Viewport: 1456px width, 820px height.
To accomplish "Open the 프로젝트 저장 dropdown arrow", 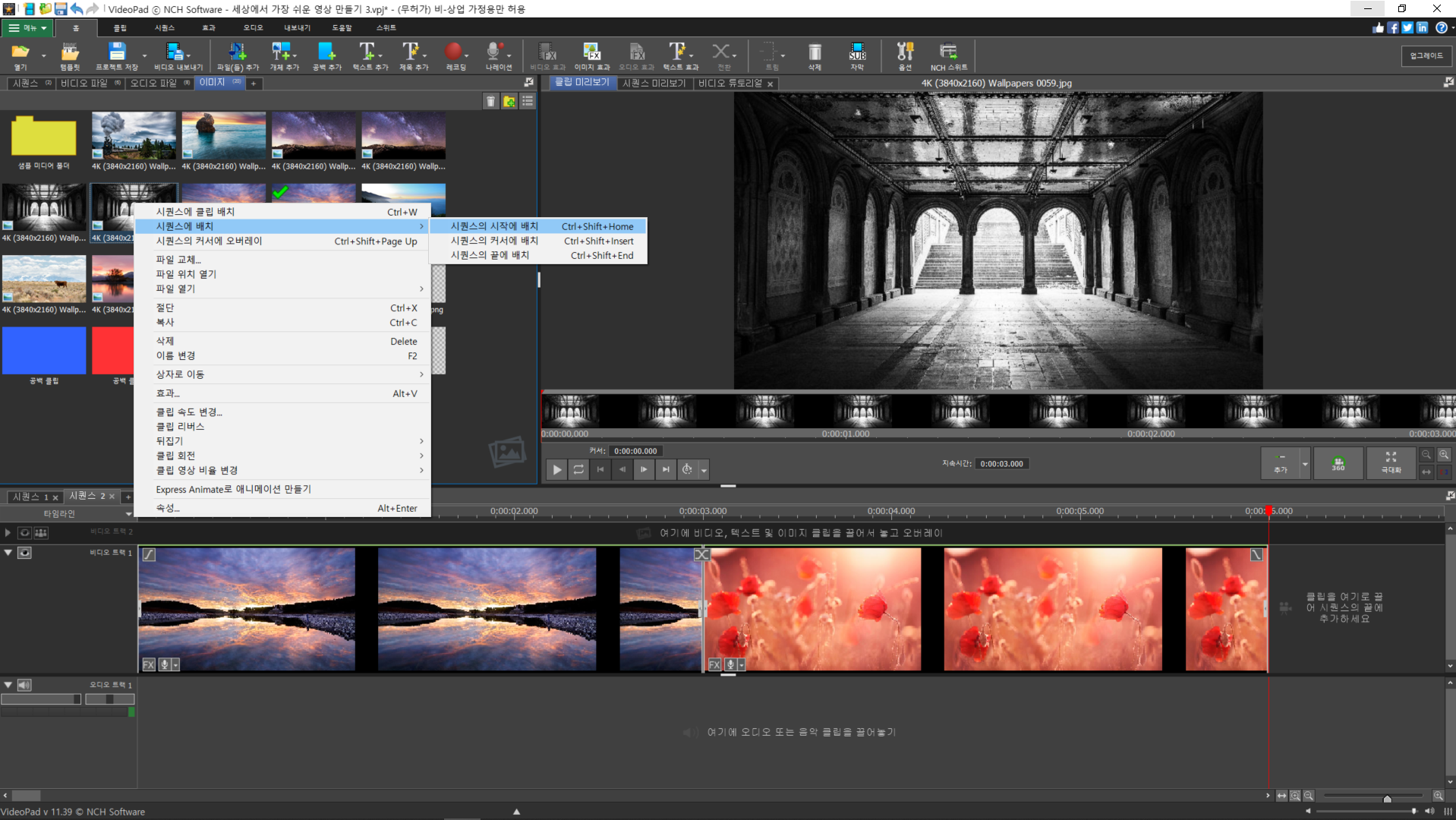I will [x=144, y=55].
